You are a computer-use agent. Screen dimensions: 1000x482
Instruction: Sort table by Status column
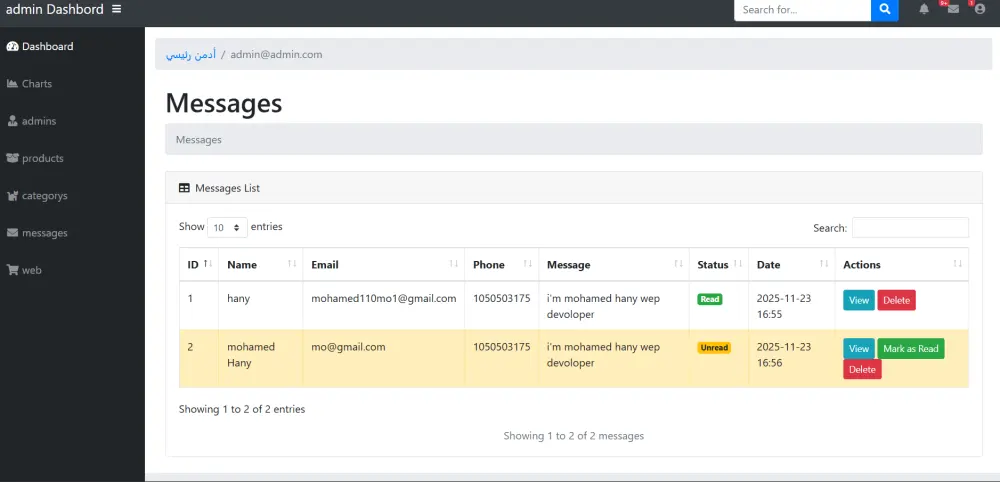click(x=719, y=265)
